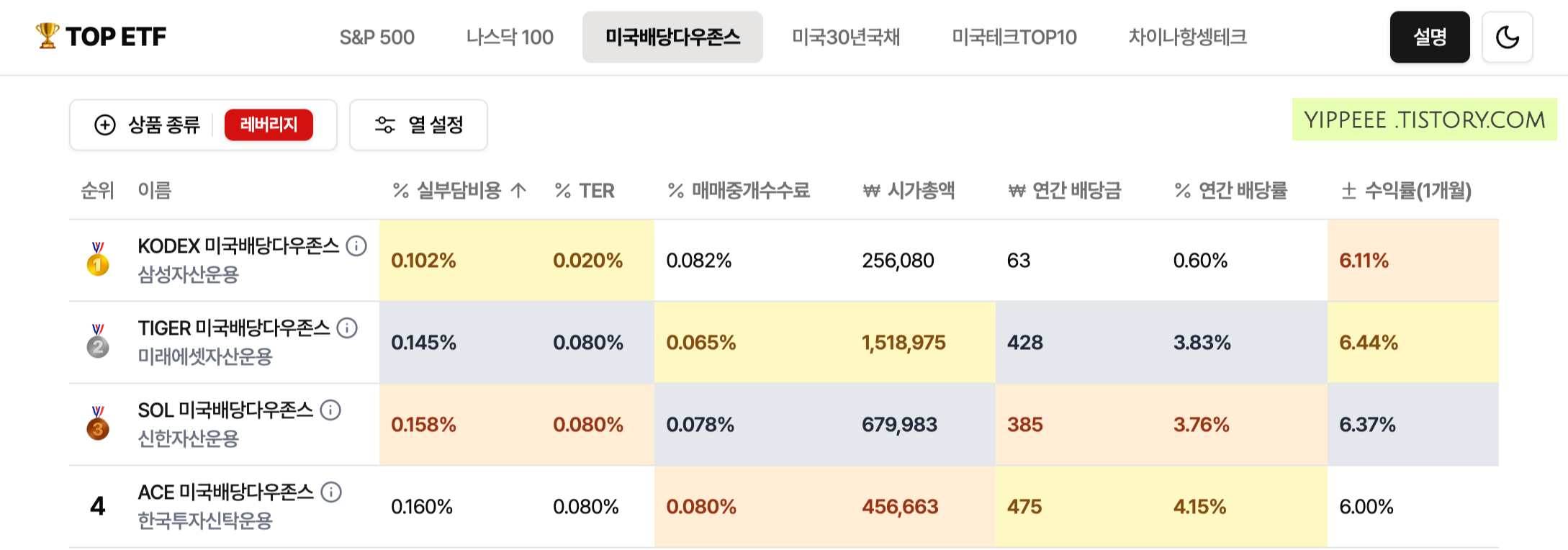
Task: Open the 설명 button
Action: click(x=1430, y=37)
